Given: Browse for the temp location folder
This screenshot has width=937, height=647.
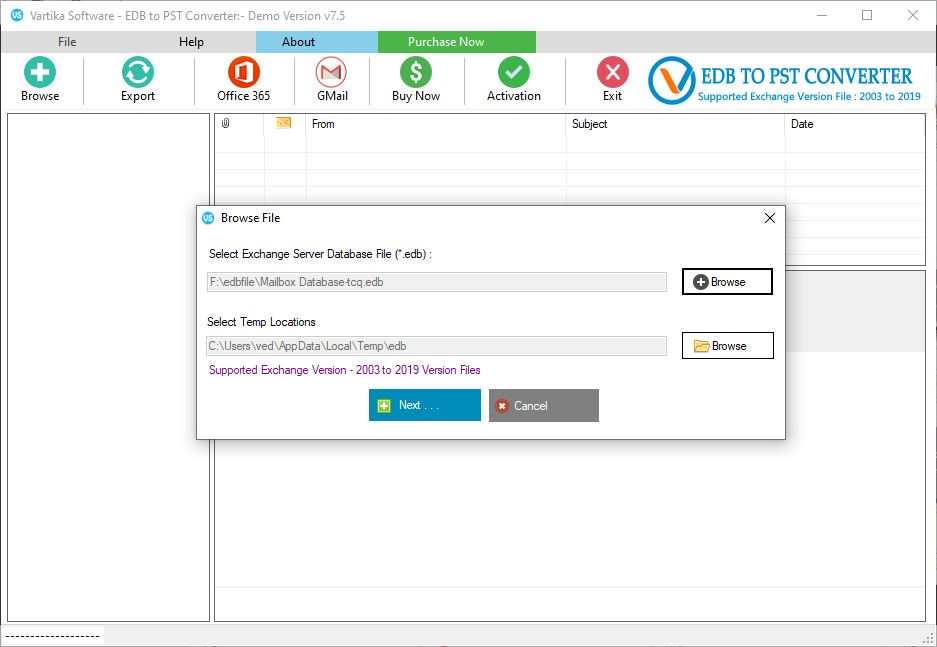Looking at the screenshot, I should (x=728, y=346).
